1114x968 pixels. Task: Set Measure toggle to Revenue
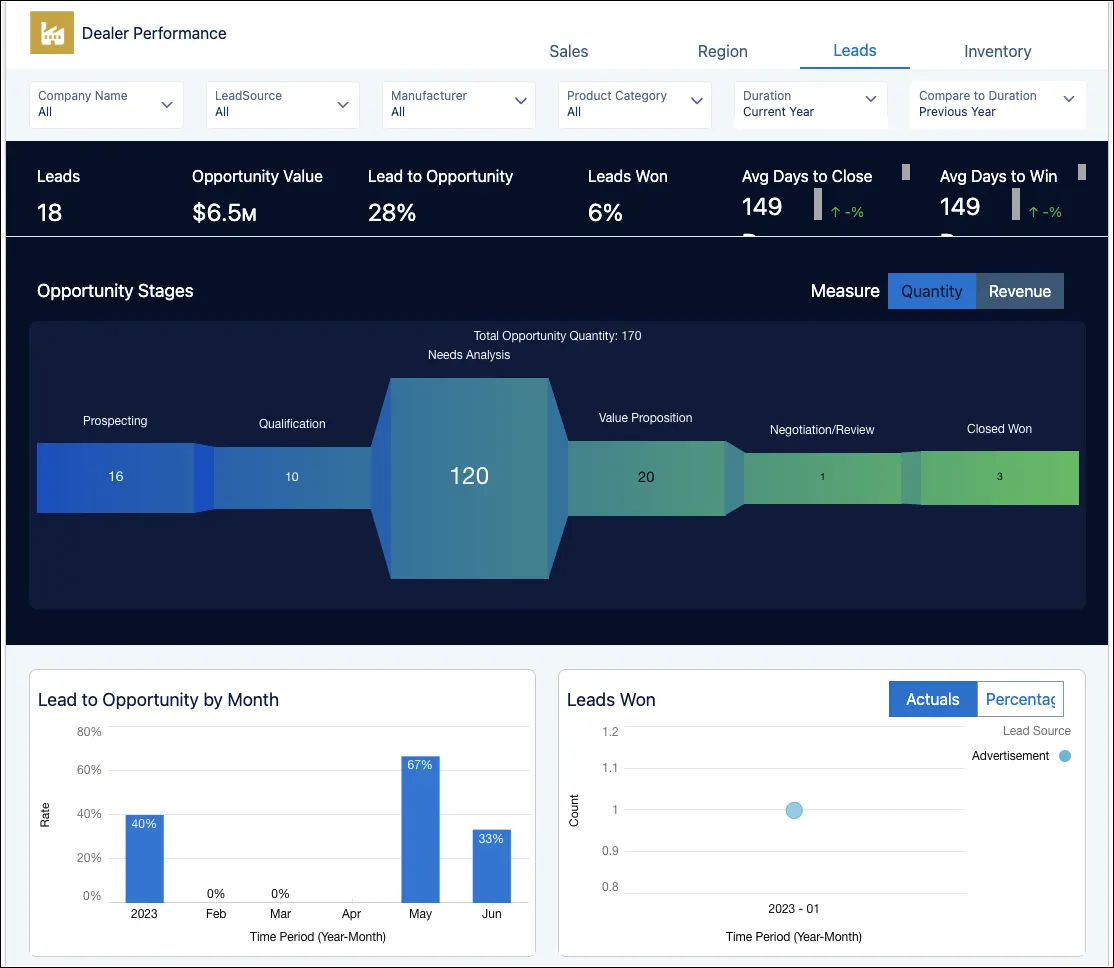coord(1020,291)
